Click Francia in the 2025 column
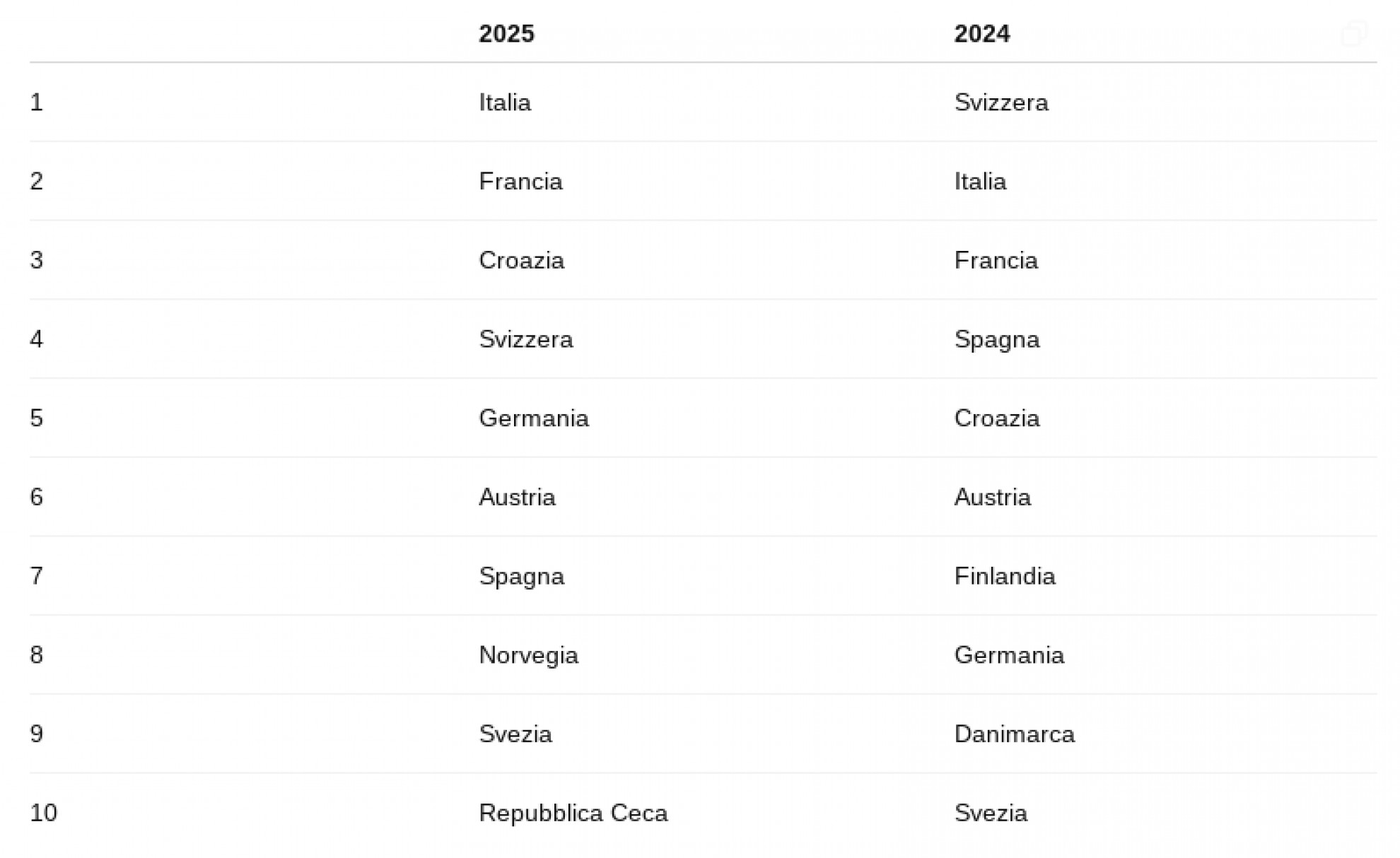1400x858 pixels. 520,182
